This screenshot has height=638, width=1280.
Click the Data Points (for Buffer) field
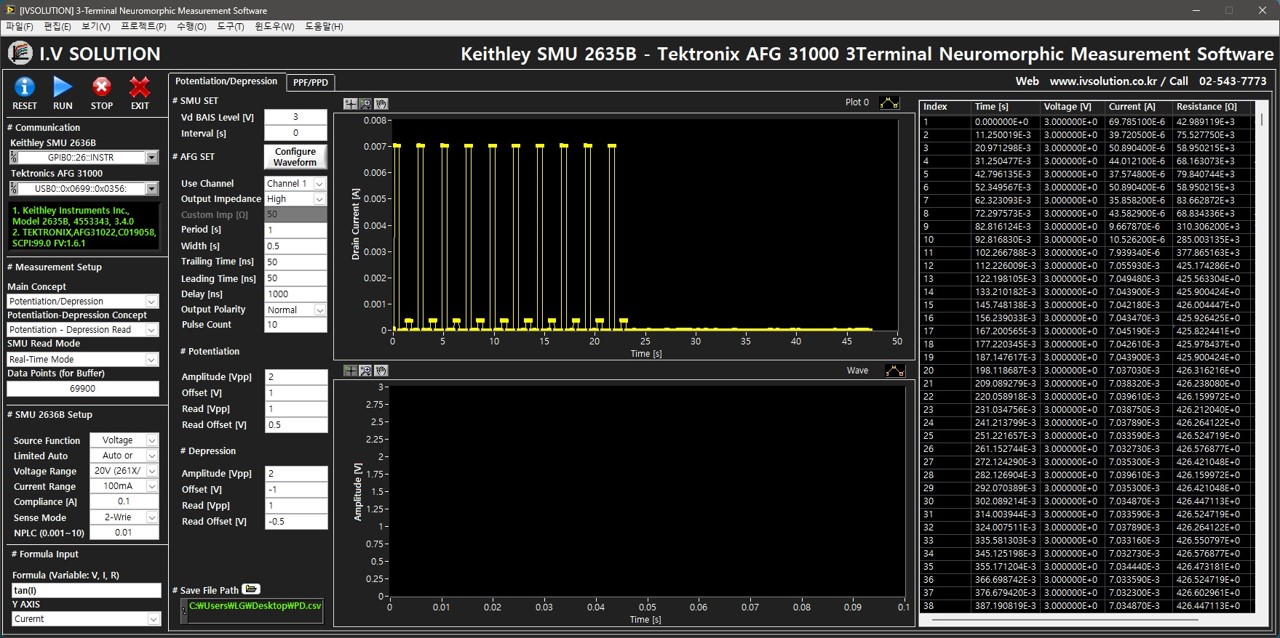83,389
